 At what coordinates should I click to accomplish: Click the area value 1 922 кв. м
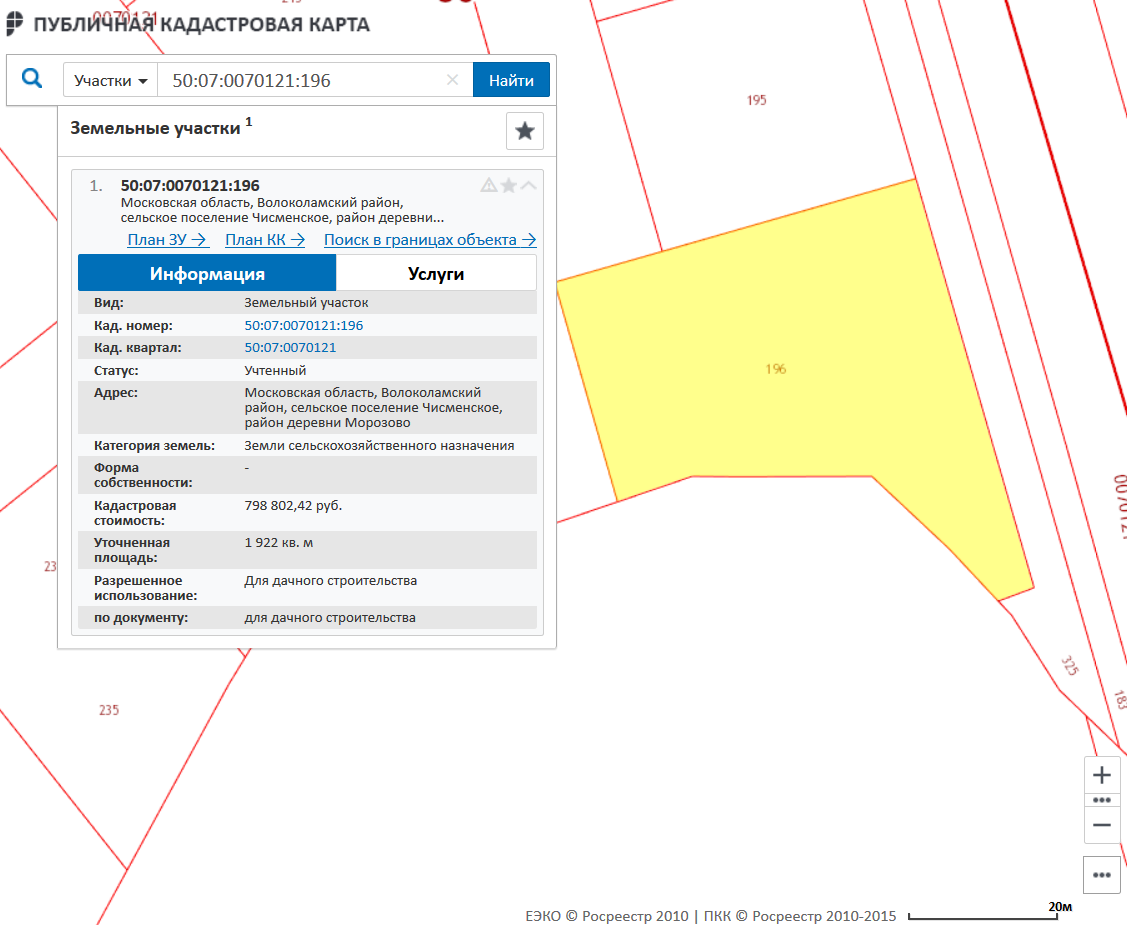(x=279, y=543)
